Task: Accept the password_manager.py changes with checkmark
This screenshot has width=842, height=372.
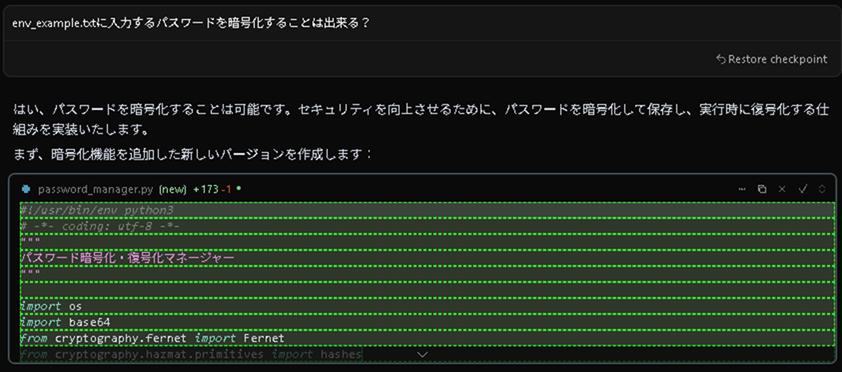Action: click(803, 189)
